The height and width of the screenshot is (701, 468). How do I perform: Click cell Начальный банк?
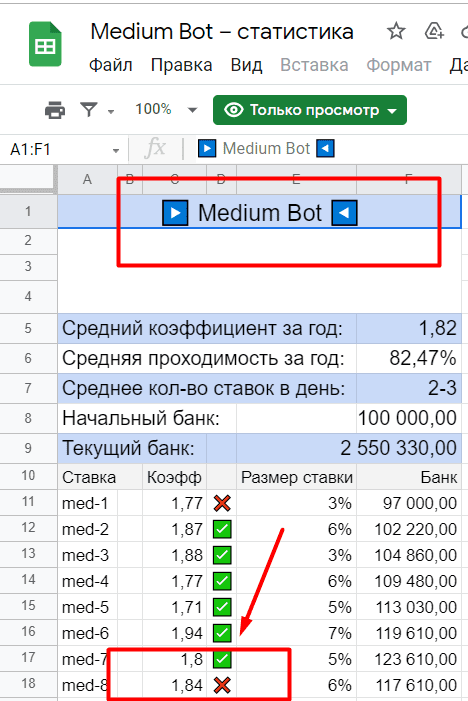tap(147, 418)
